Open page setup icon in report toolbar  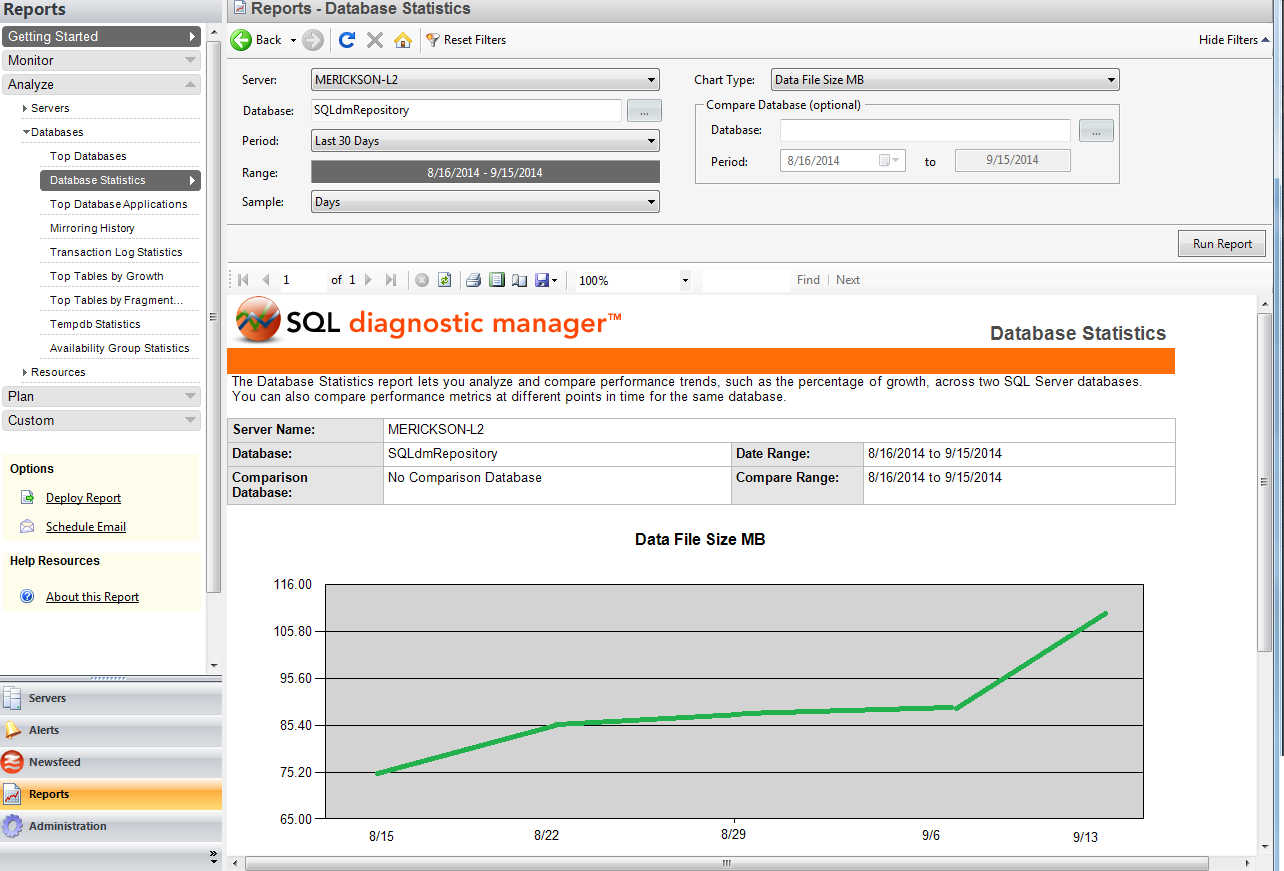(519, 280)
